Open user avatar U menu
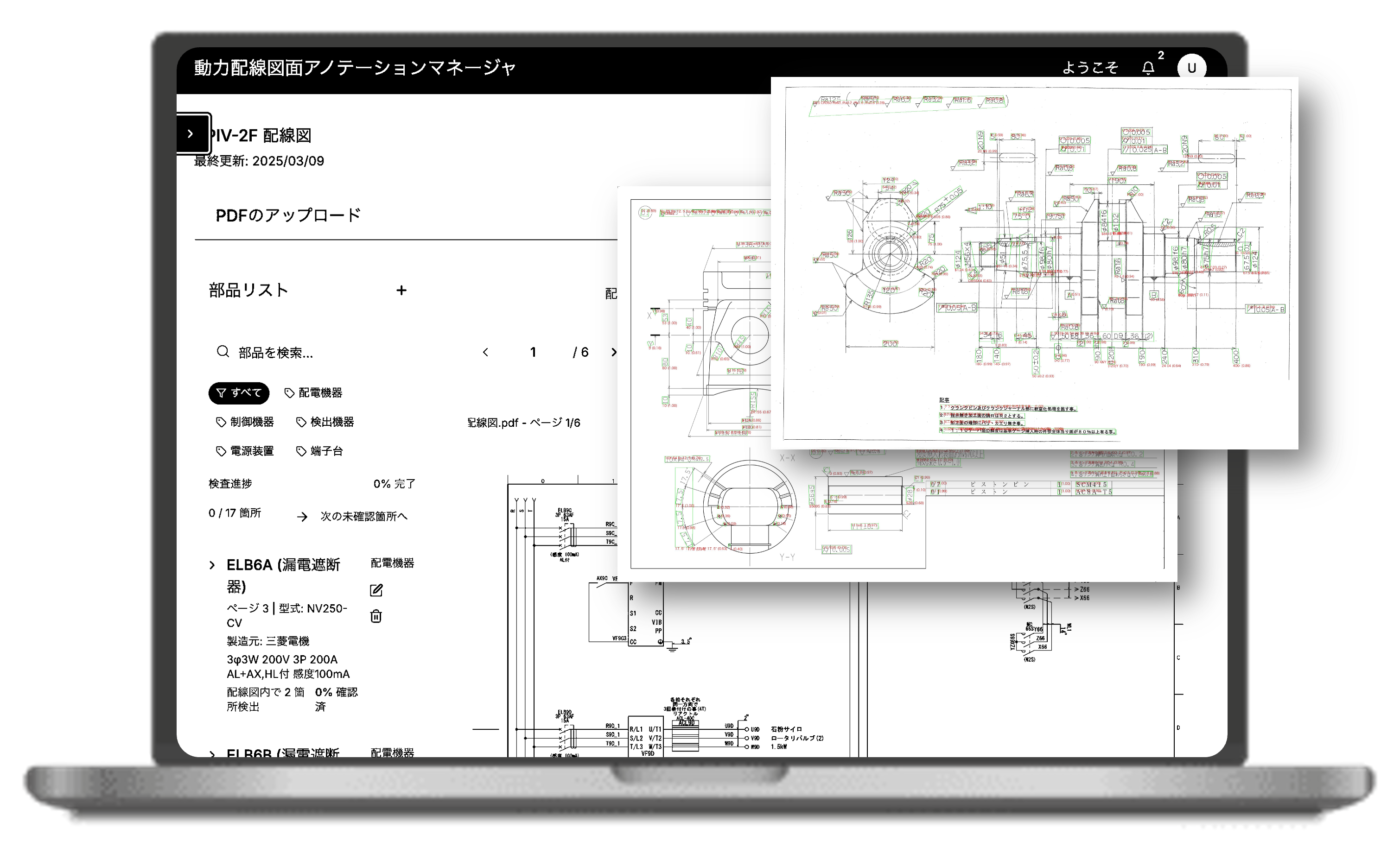The image size is (1400, 860). (x=1191, y=68)
